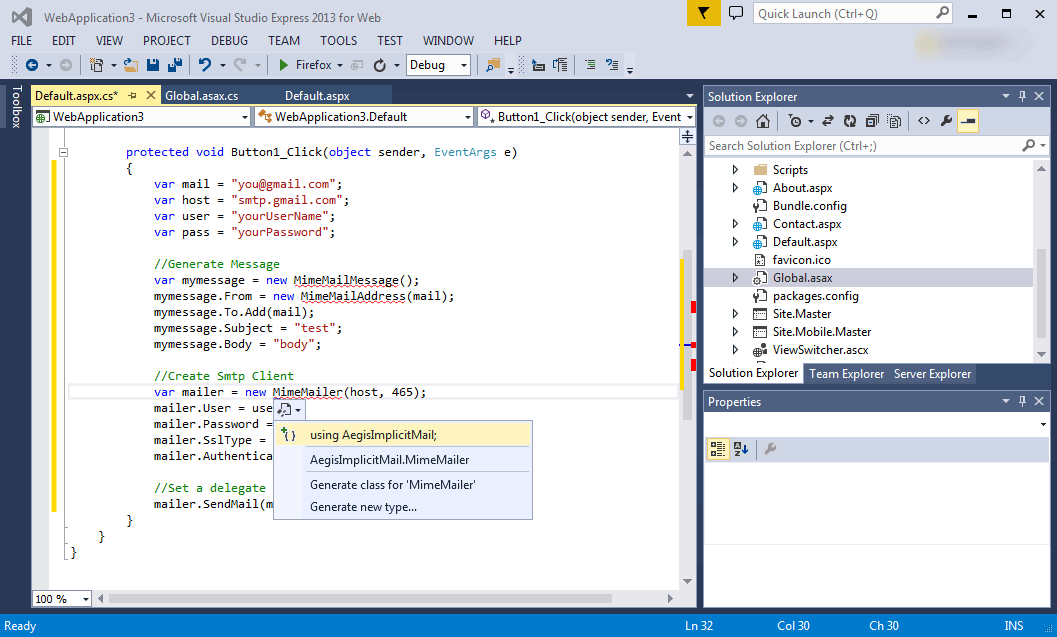Click the Alphabetical sort icon in Properties
The width and height of the screenshot is (1057, 637).
741,449
